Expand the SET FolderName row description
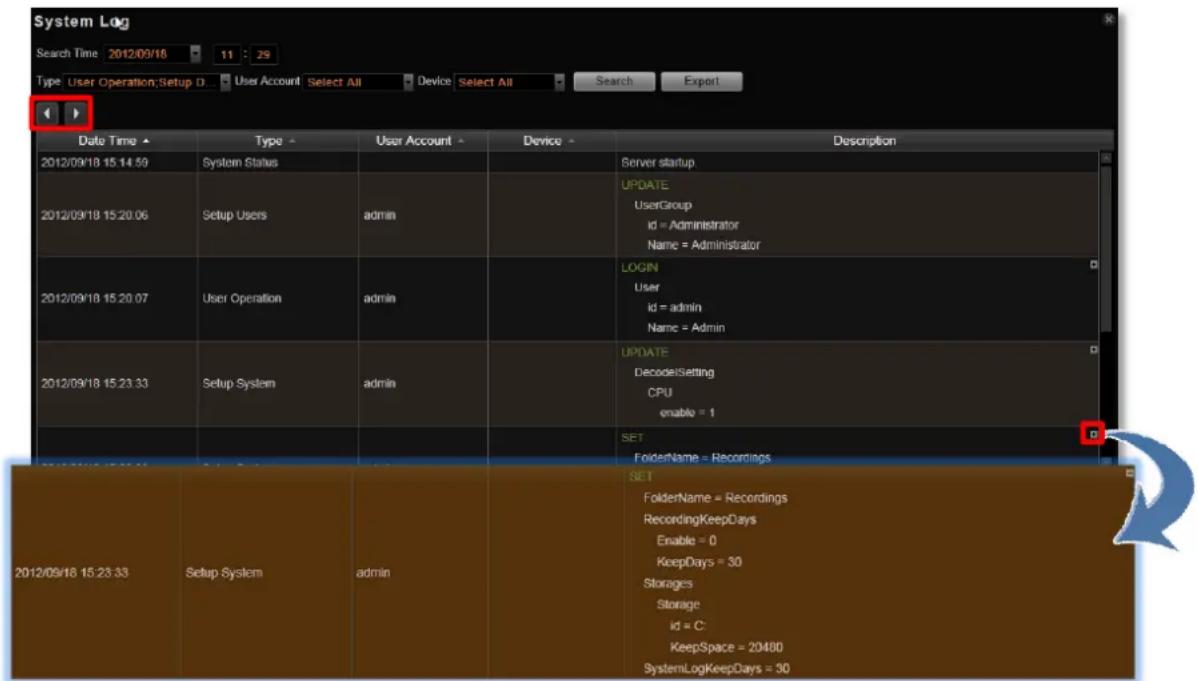Screen dimensions: 1198x681 (1093, 434)
